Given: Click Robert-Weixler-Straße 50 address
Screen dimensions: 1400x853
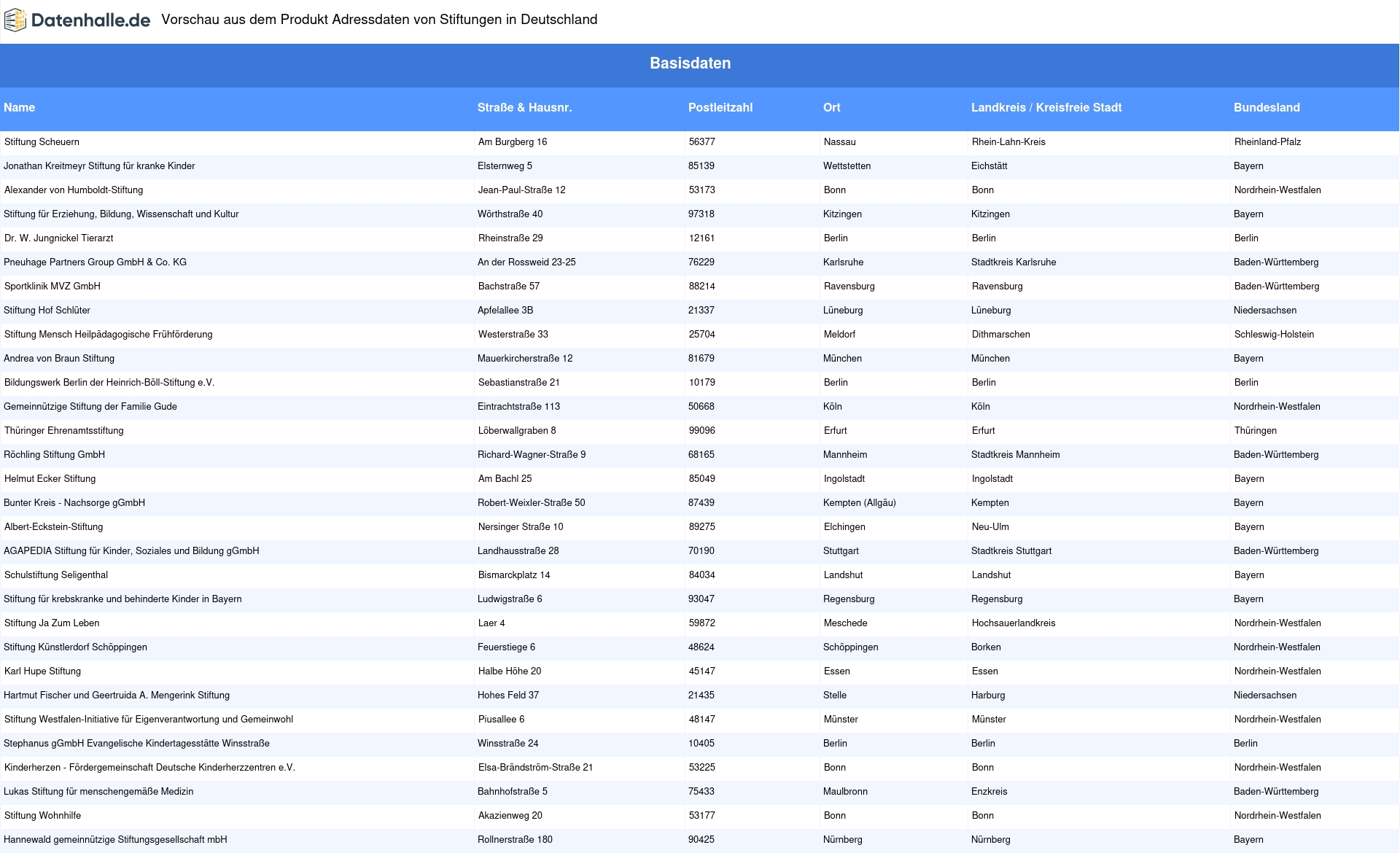Looking at the screenshot, I should 532,503.
